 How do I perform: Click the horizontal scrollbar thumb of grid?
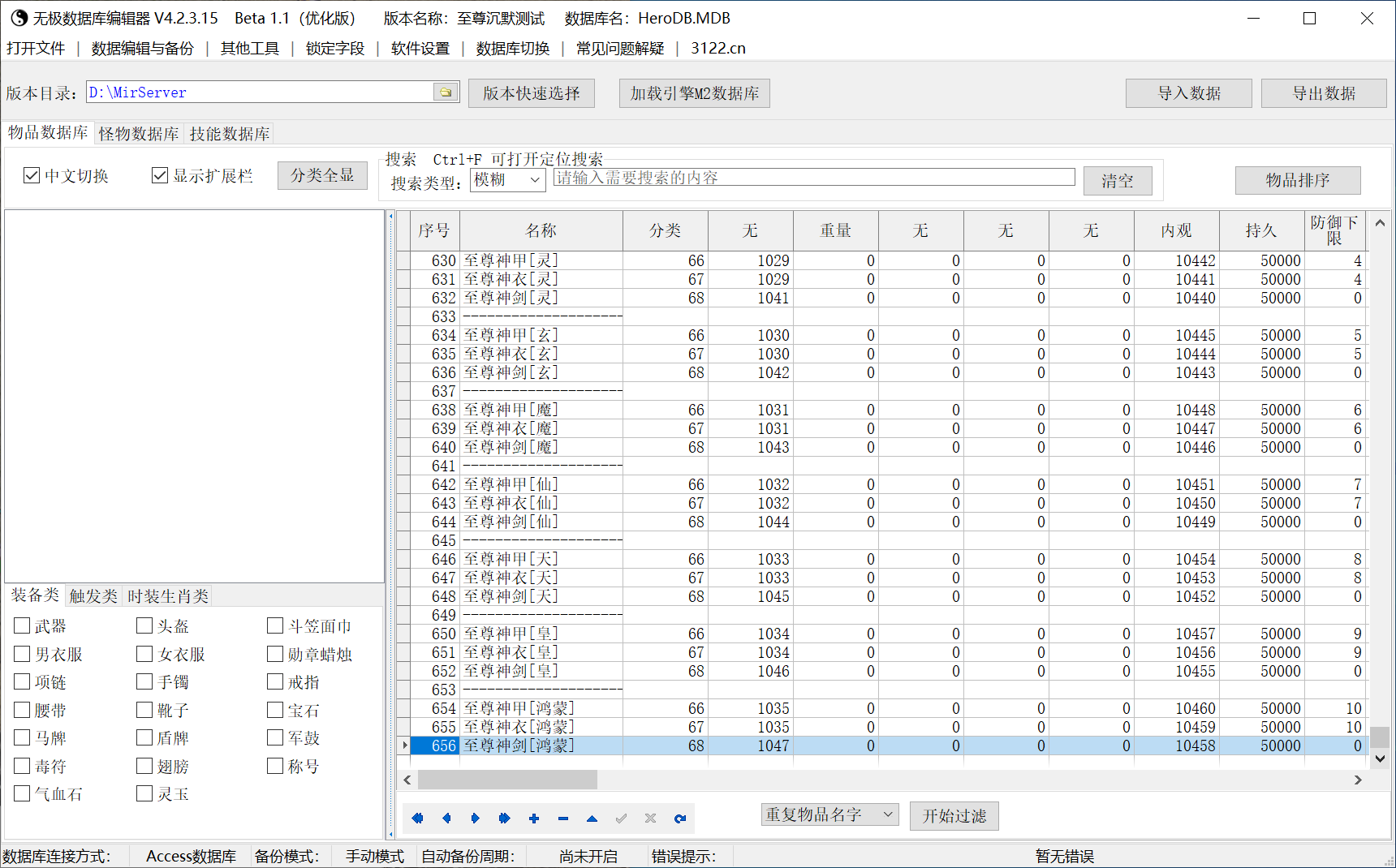coord(507,780)
